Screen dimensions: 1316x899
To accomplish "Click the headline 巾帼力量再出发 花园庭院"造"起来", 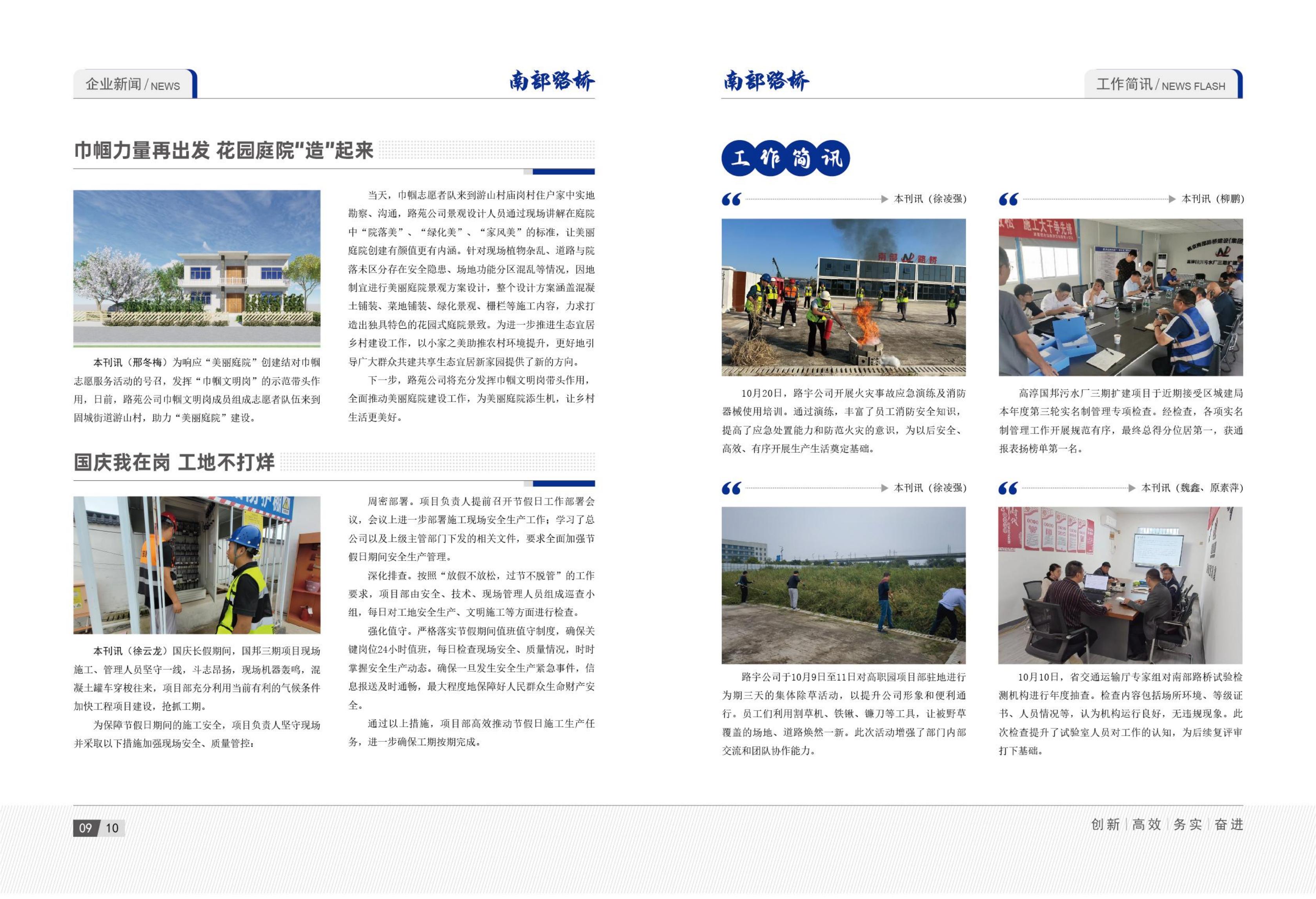I will point(224,151).
